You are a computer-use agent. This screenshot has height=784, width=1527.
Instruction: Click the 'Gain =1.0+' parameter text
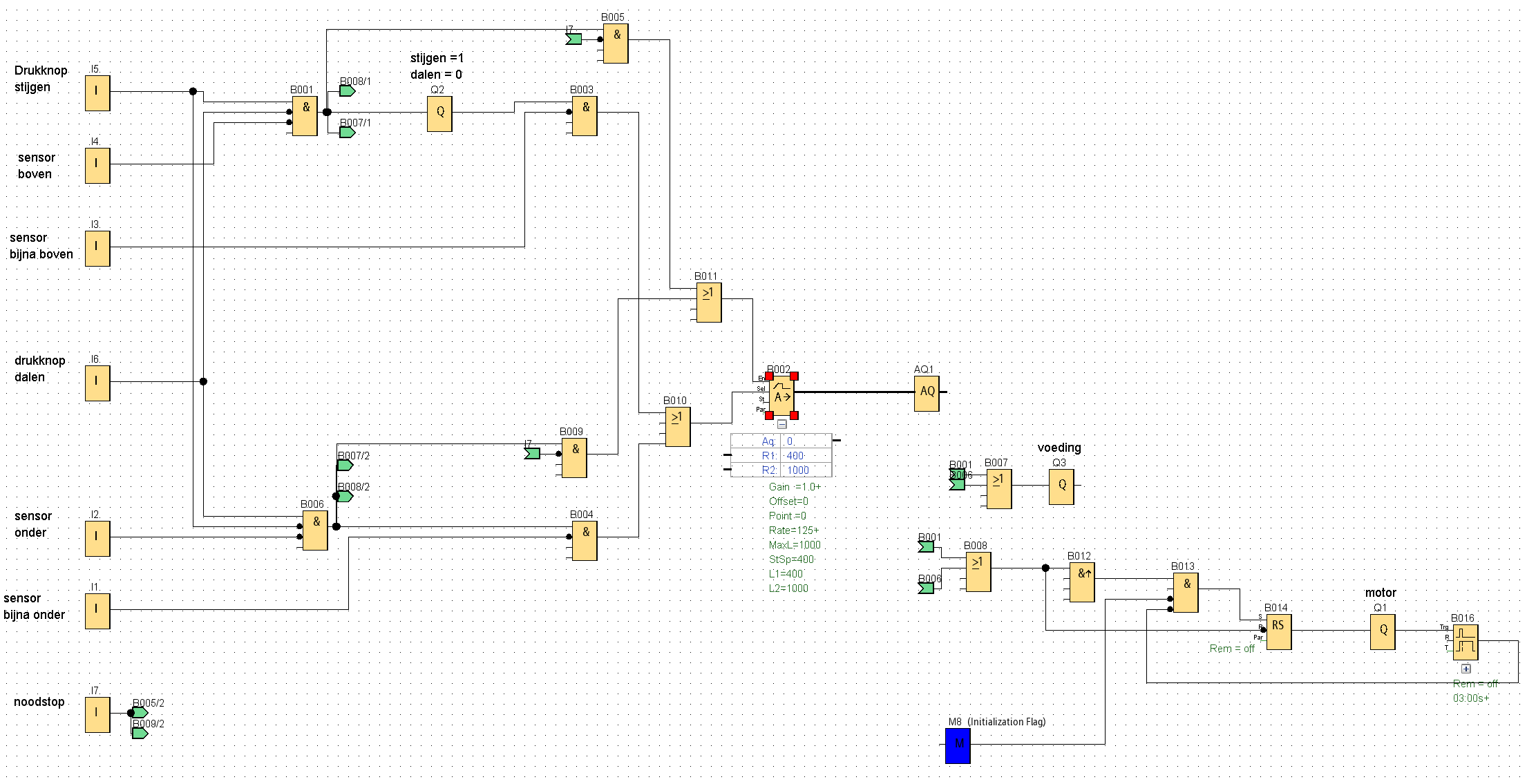795,487
